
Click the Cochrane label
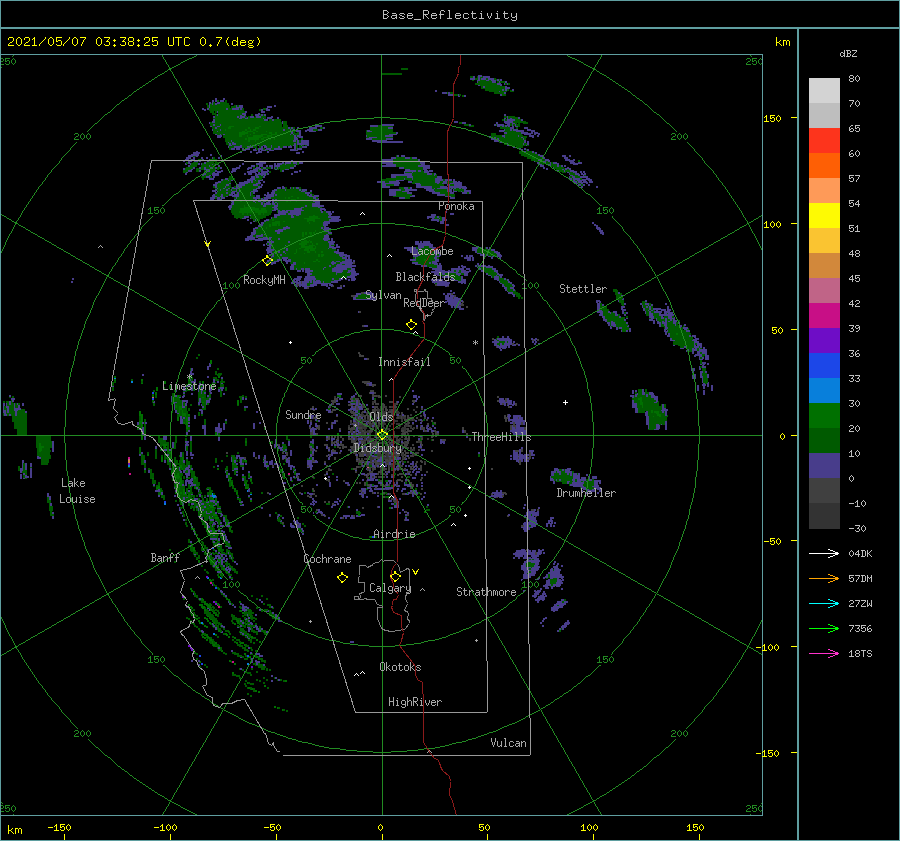tap(327, 559)
